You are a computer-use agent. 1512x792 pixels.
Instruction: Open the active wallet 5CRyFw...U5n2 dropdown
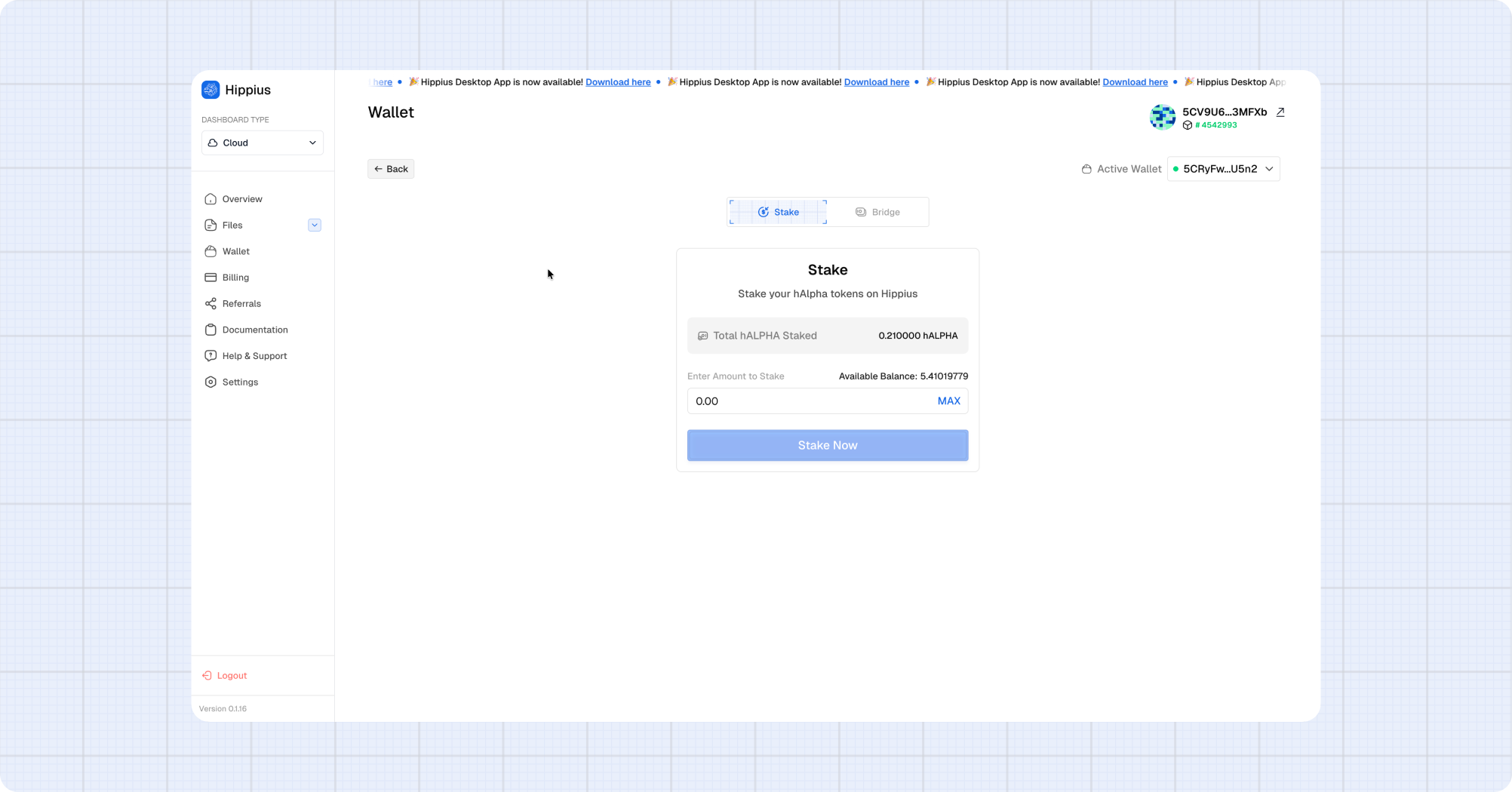1223,169
